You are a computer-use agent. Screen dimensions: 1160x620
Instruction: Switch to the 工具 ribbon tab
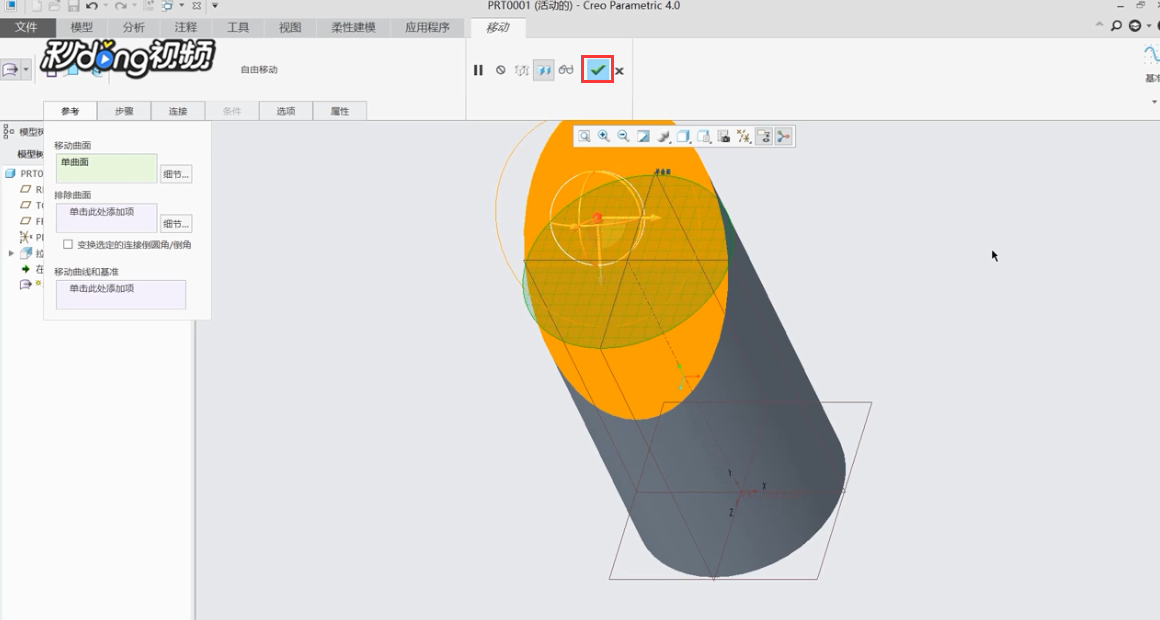click(x=238, y=27)
